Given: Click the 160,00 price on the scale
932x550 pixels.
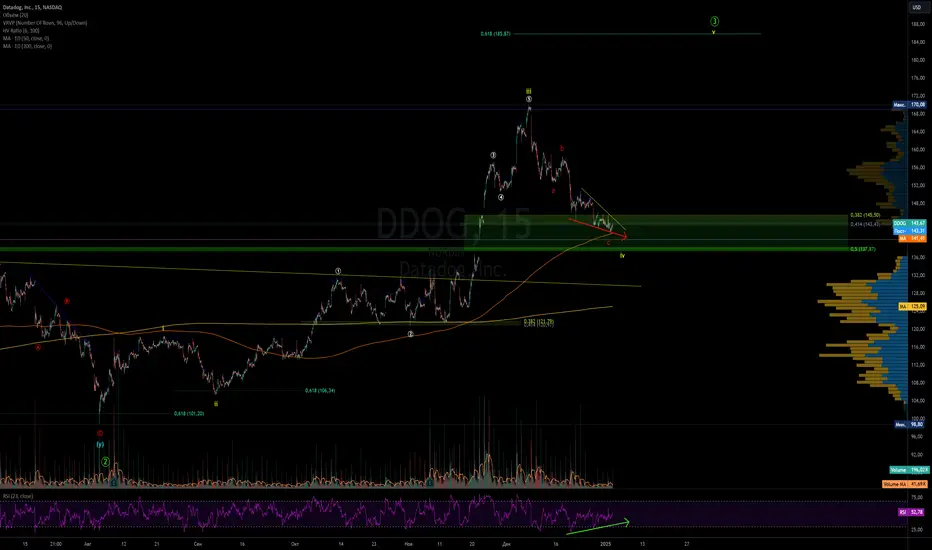Looking at the screenshot, I should tap(918, 150).
